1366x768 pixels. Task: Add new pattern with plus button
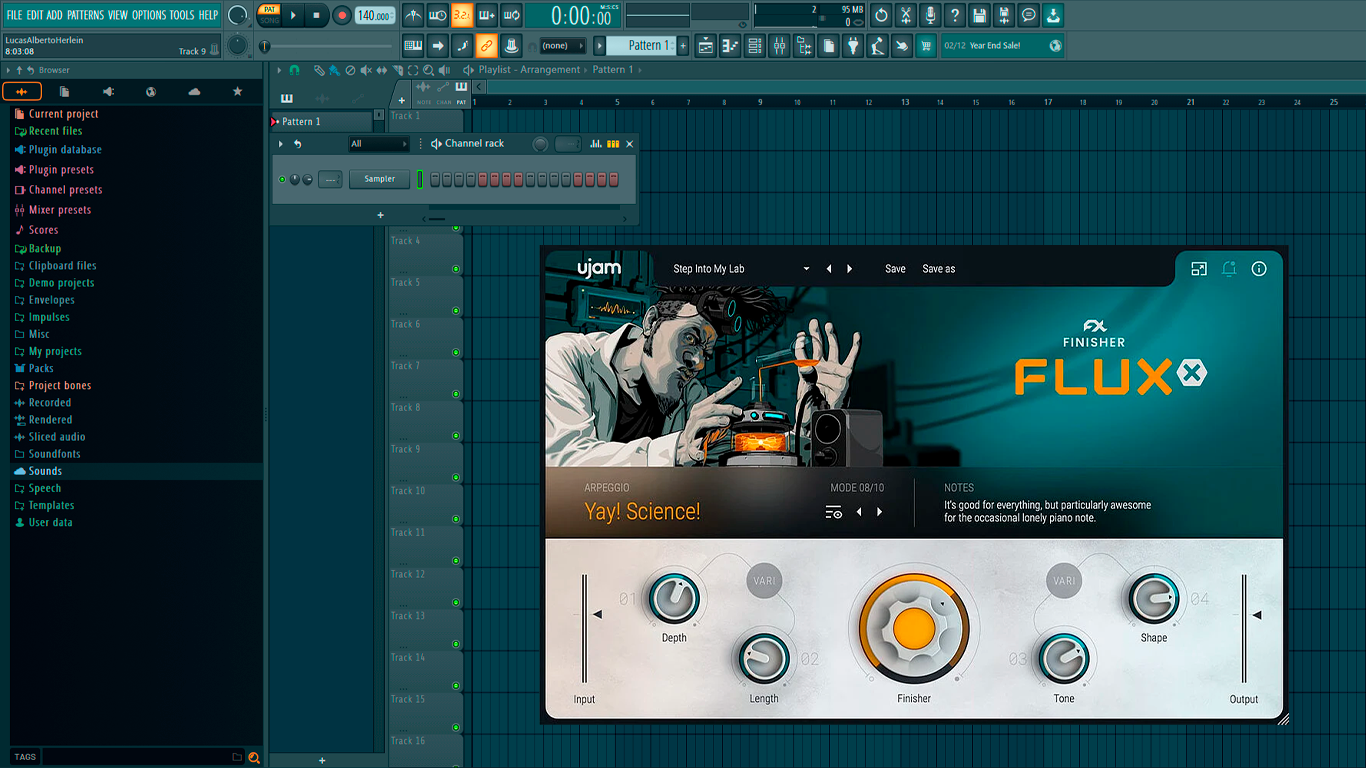tap(683, 46)
